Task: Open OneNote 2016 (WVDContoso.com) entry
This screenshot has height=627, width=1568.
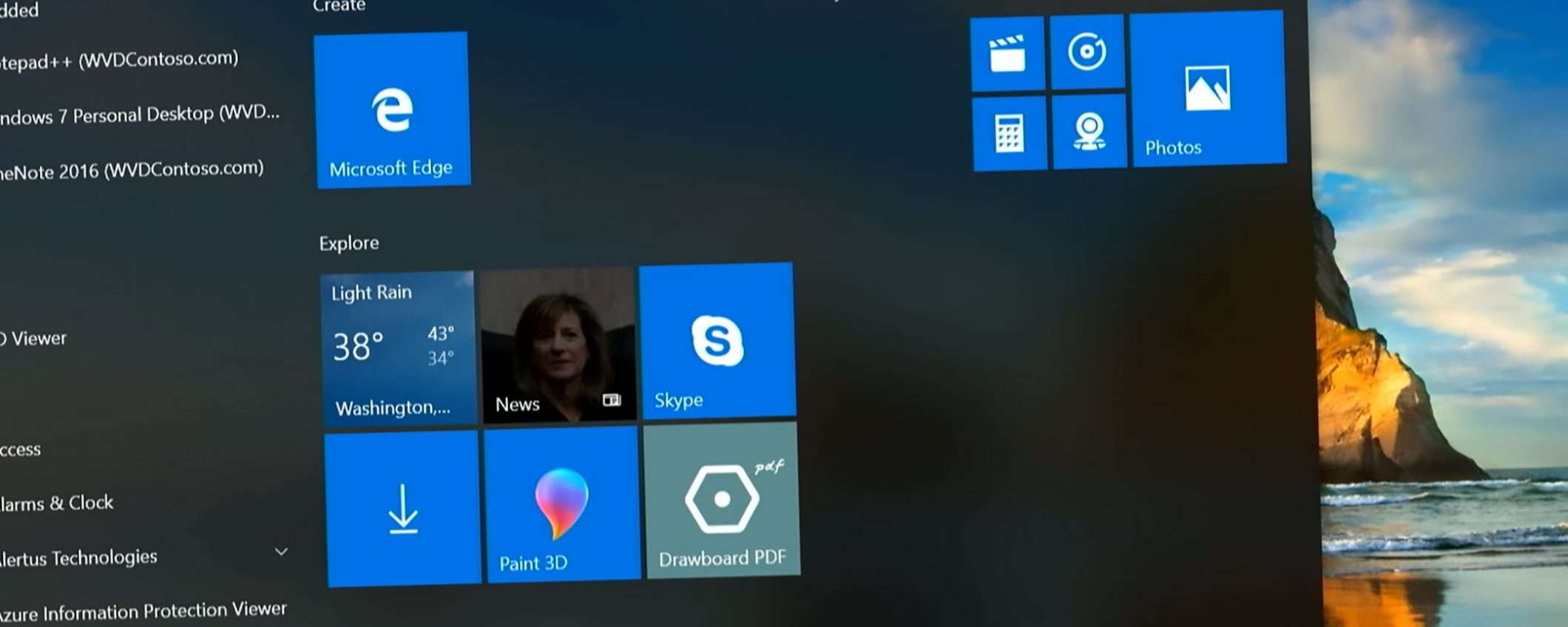Action: point(131,170)
